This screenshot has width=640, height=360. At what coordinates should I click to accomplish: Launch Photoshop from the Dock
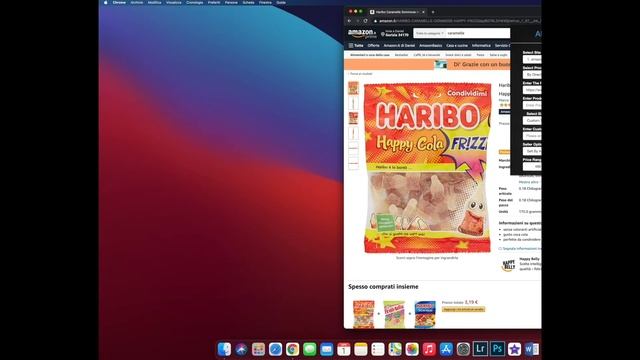click(x=498, y=349)
